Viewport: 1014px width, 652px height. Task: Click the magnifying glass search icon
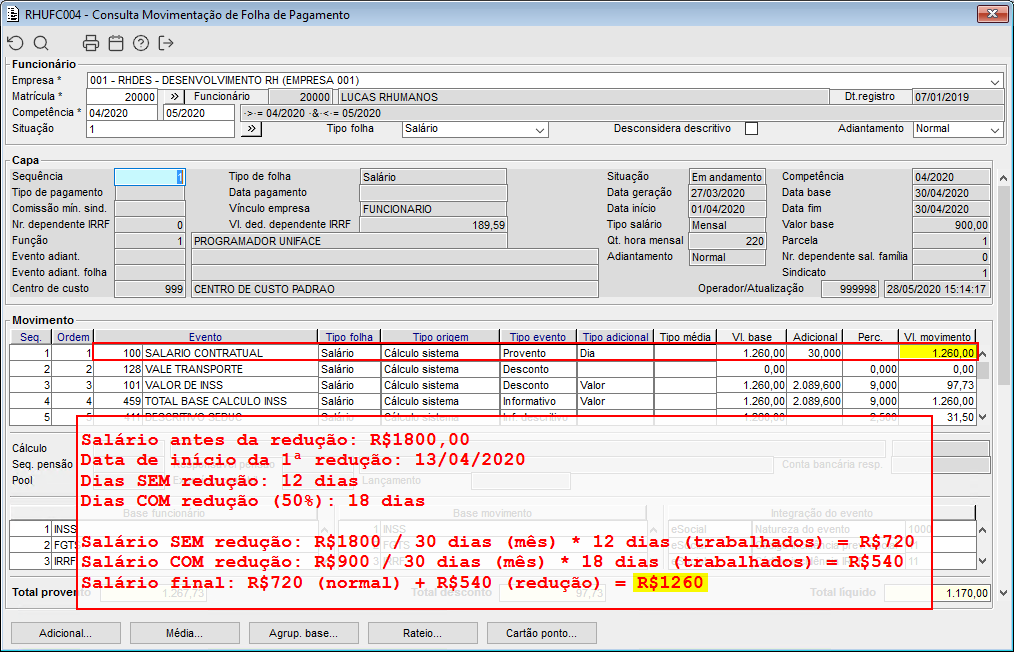click(41, 43)
